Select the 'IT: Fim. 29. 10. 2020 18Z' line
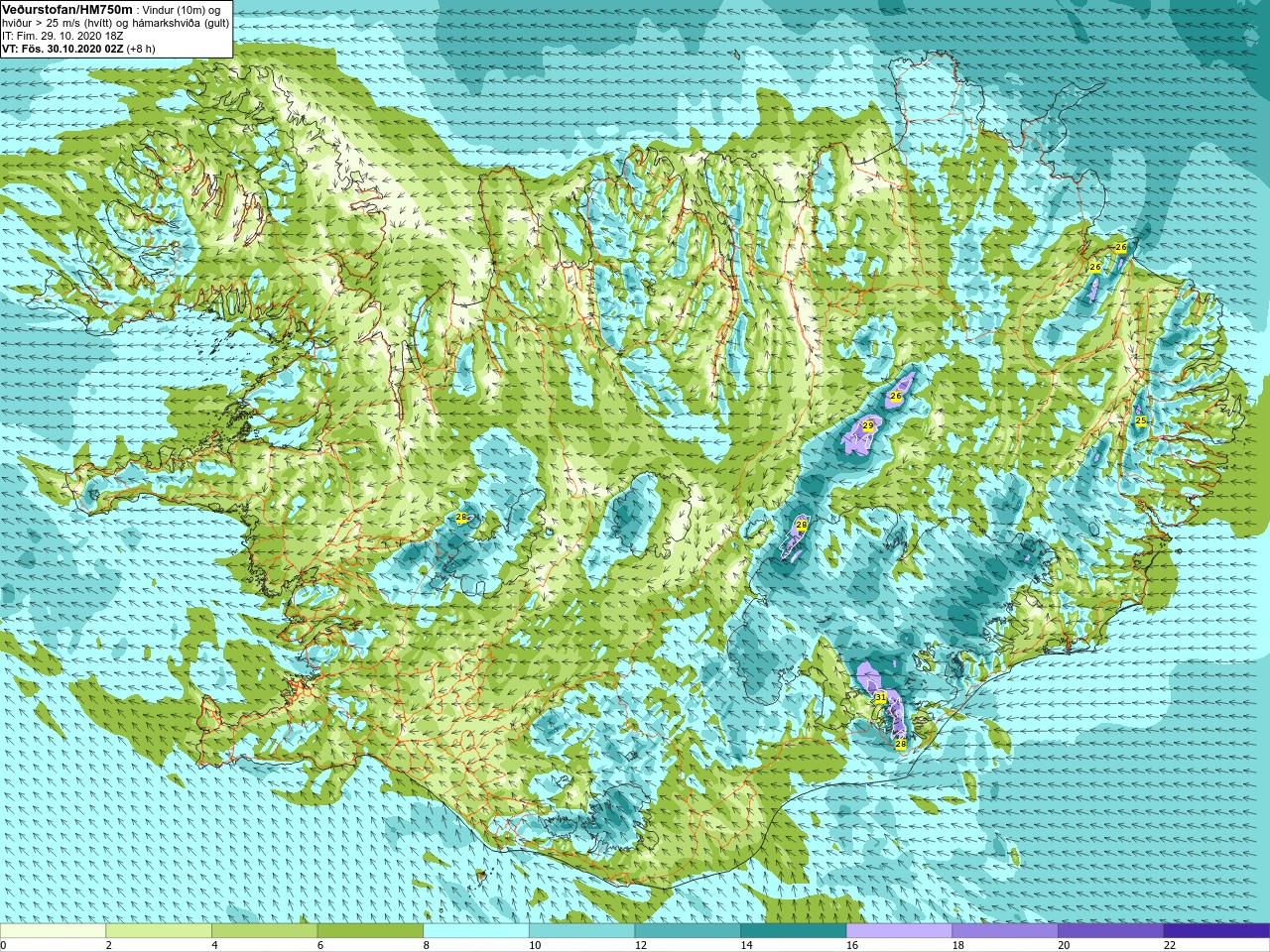This screenshot has width=1270, height=952. click(63, 36)
